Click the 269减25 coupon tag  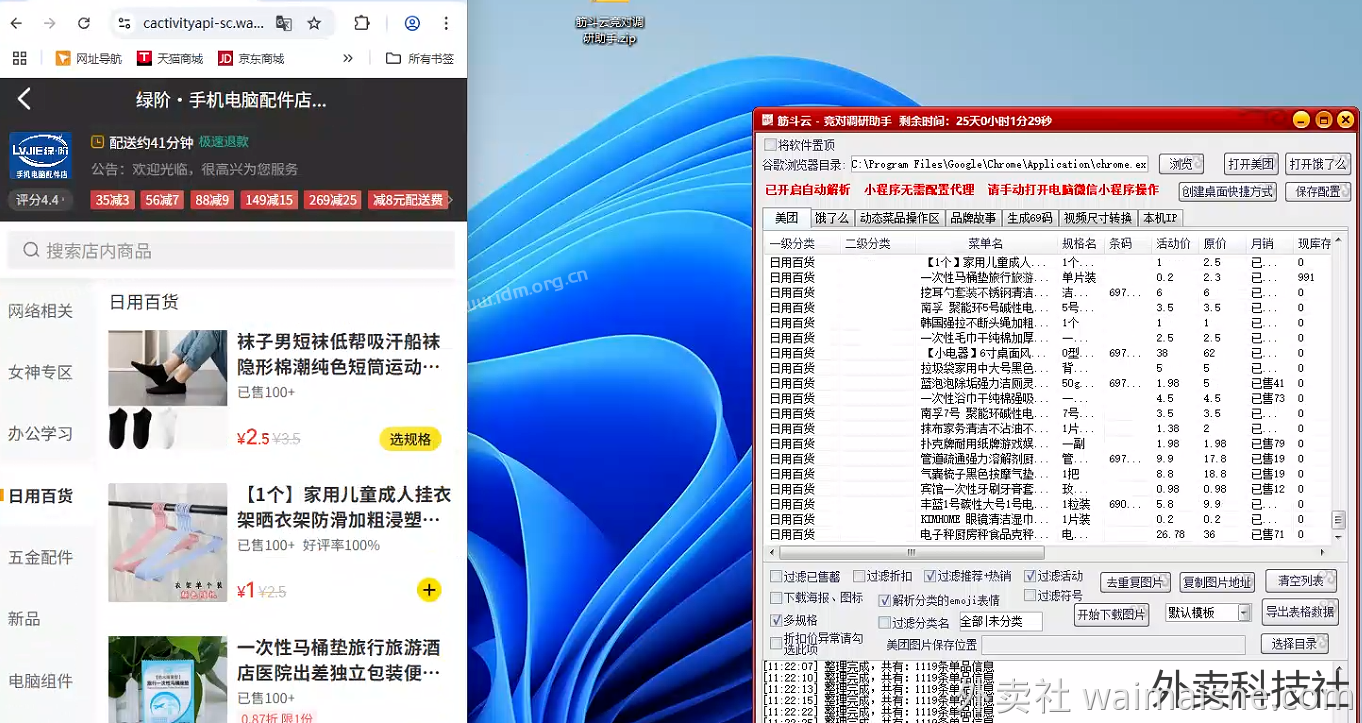333,200
